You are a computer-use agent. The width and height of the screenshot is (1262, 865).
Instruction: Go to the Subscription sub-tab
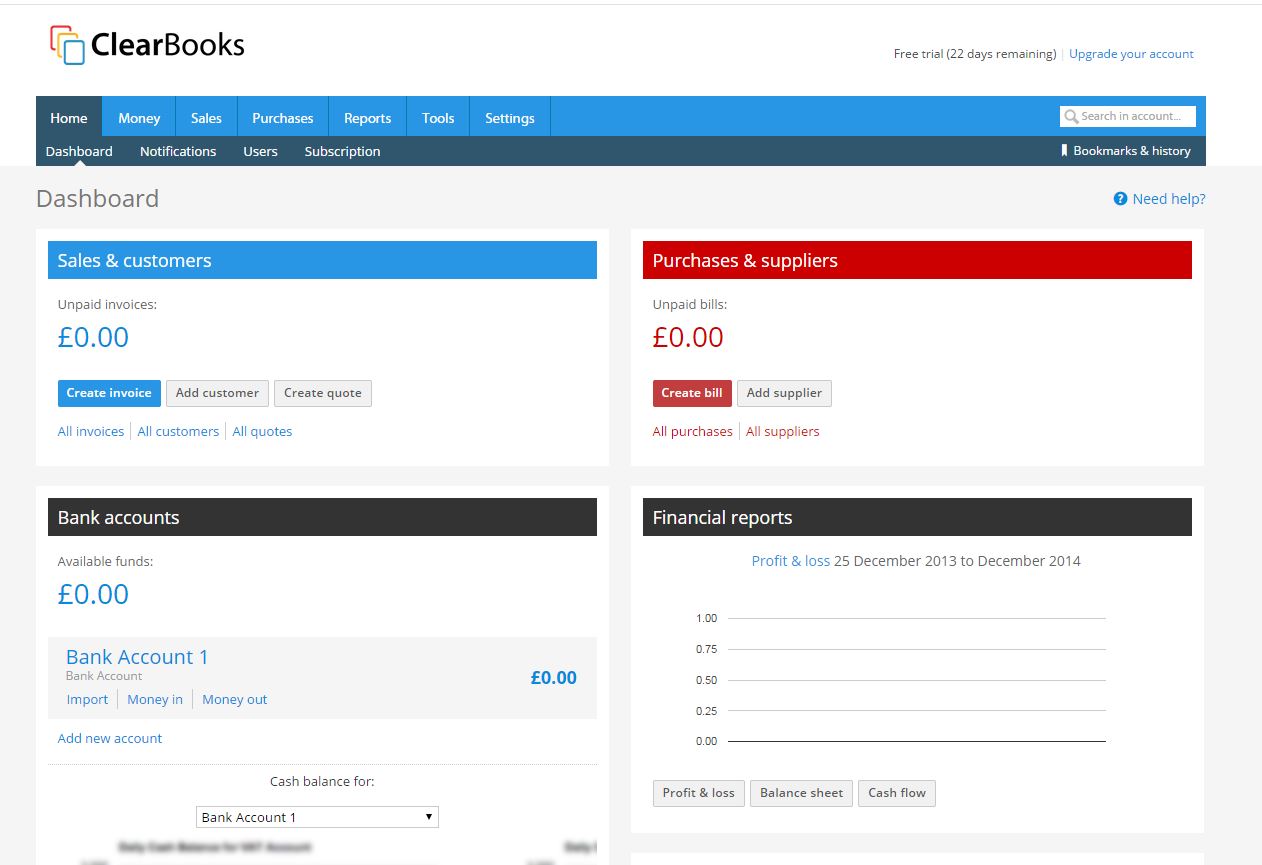click(x=342, y=151)
